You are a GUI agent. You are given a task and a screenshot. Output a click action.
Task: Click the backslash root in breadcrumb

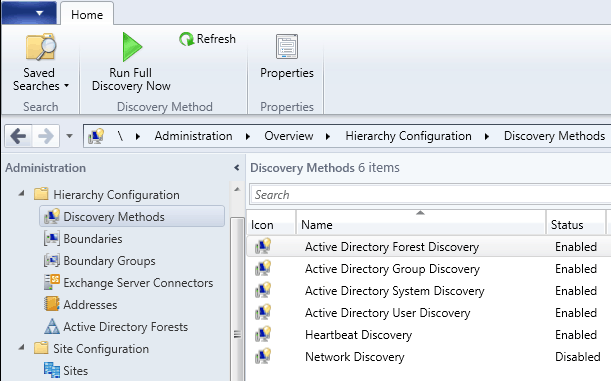tap(120, 136)
